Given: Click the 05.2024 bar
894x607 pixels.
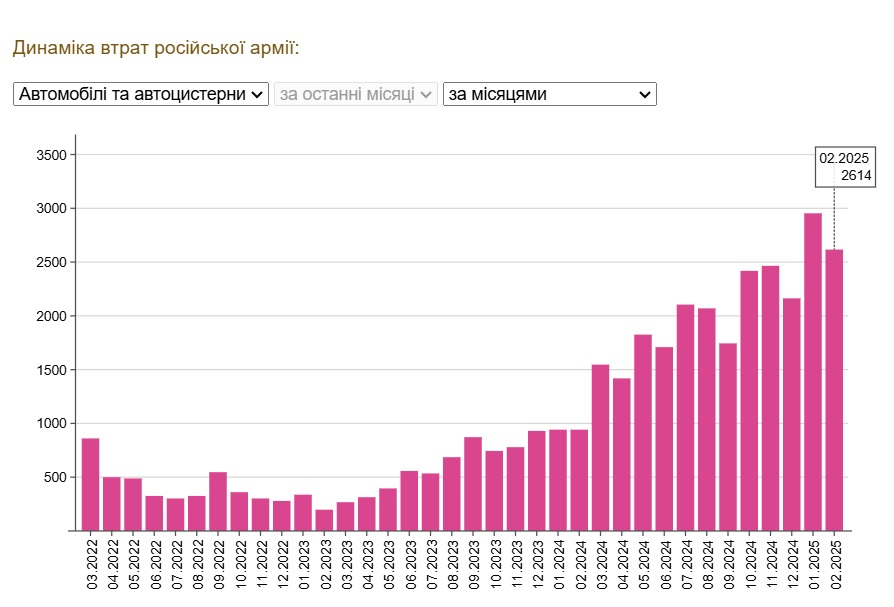Looking at the screenshot, I should coord(643,433).
